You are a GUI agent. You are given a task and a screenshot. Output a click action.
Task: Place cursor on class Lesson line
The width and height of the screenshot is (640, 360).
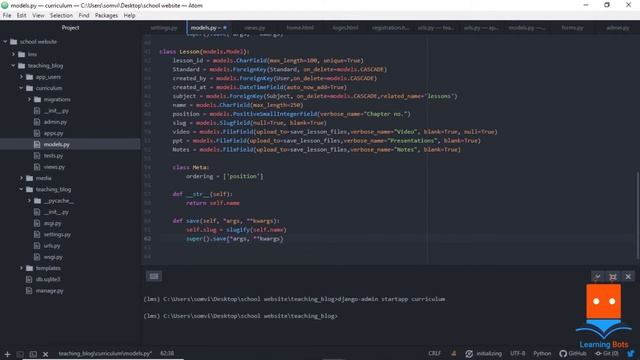point(204,51)
